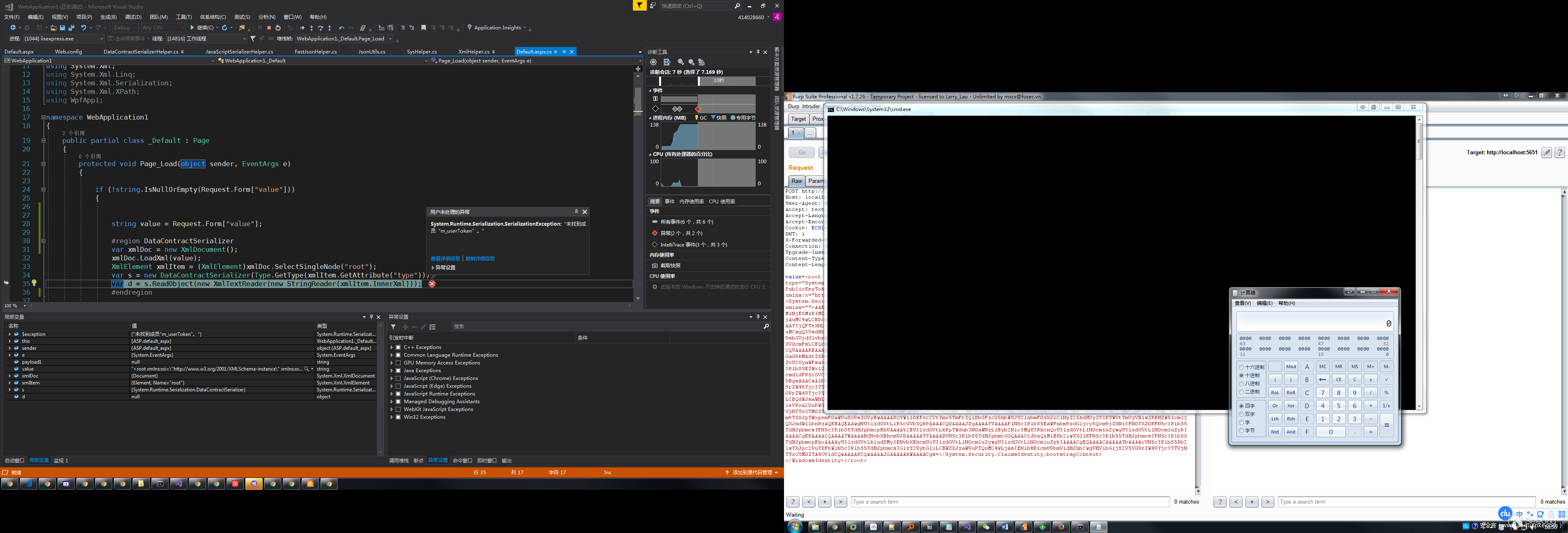Toggle the Java Exceptions checkbox
The height and width of the screenshot is (533, 1568).
398,371
